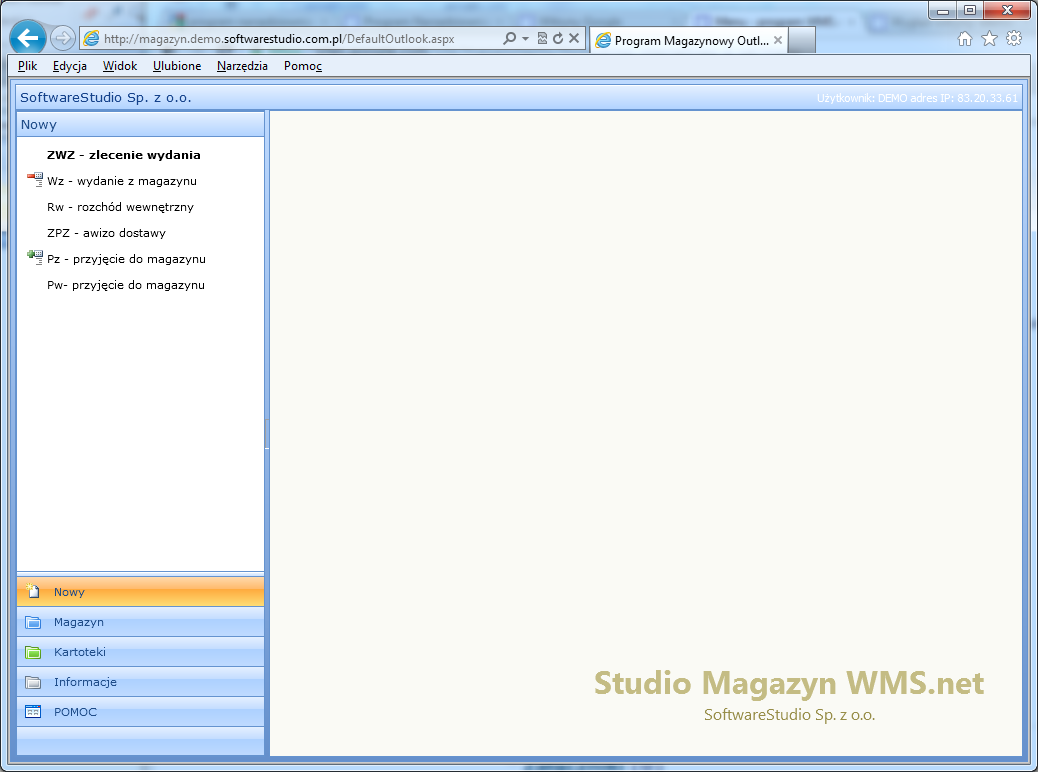Open the Edycja menu
The image size is (1038, 772).
pyautogui.click(x=70, y=66)
